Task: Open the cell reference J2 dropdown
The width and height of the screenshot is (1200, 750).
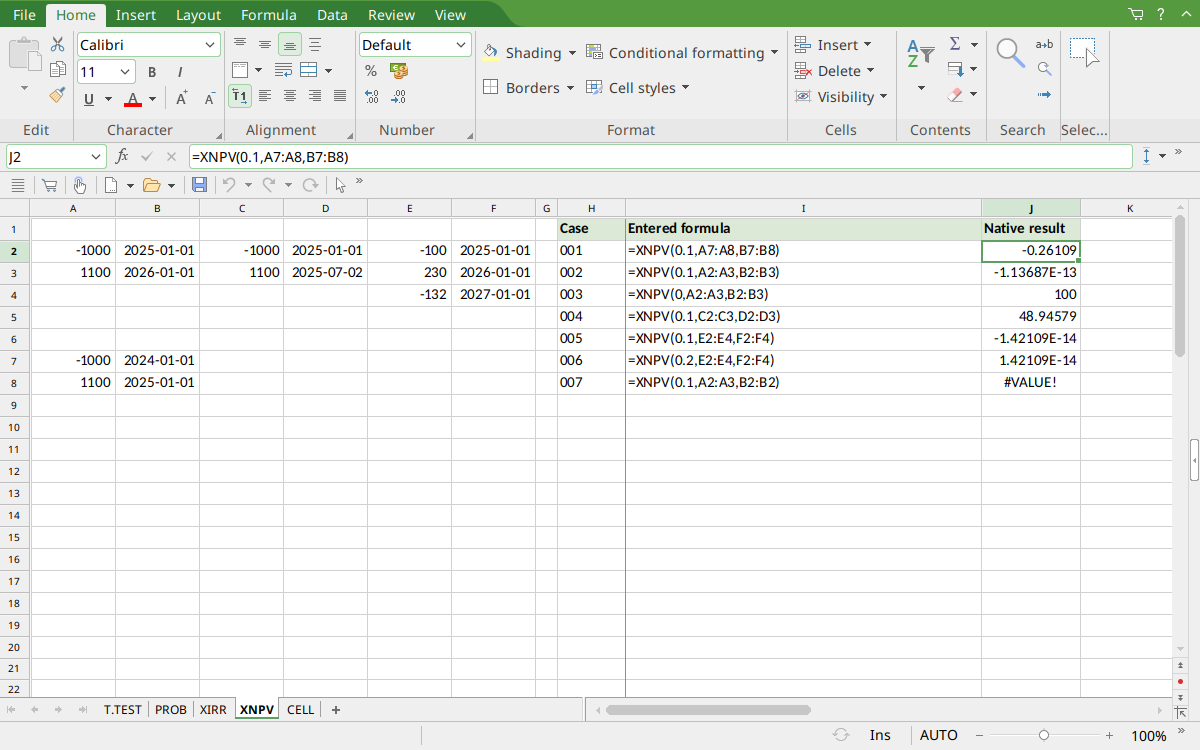Action: coord(97,157)
